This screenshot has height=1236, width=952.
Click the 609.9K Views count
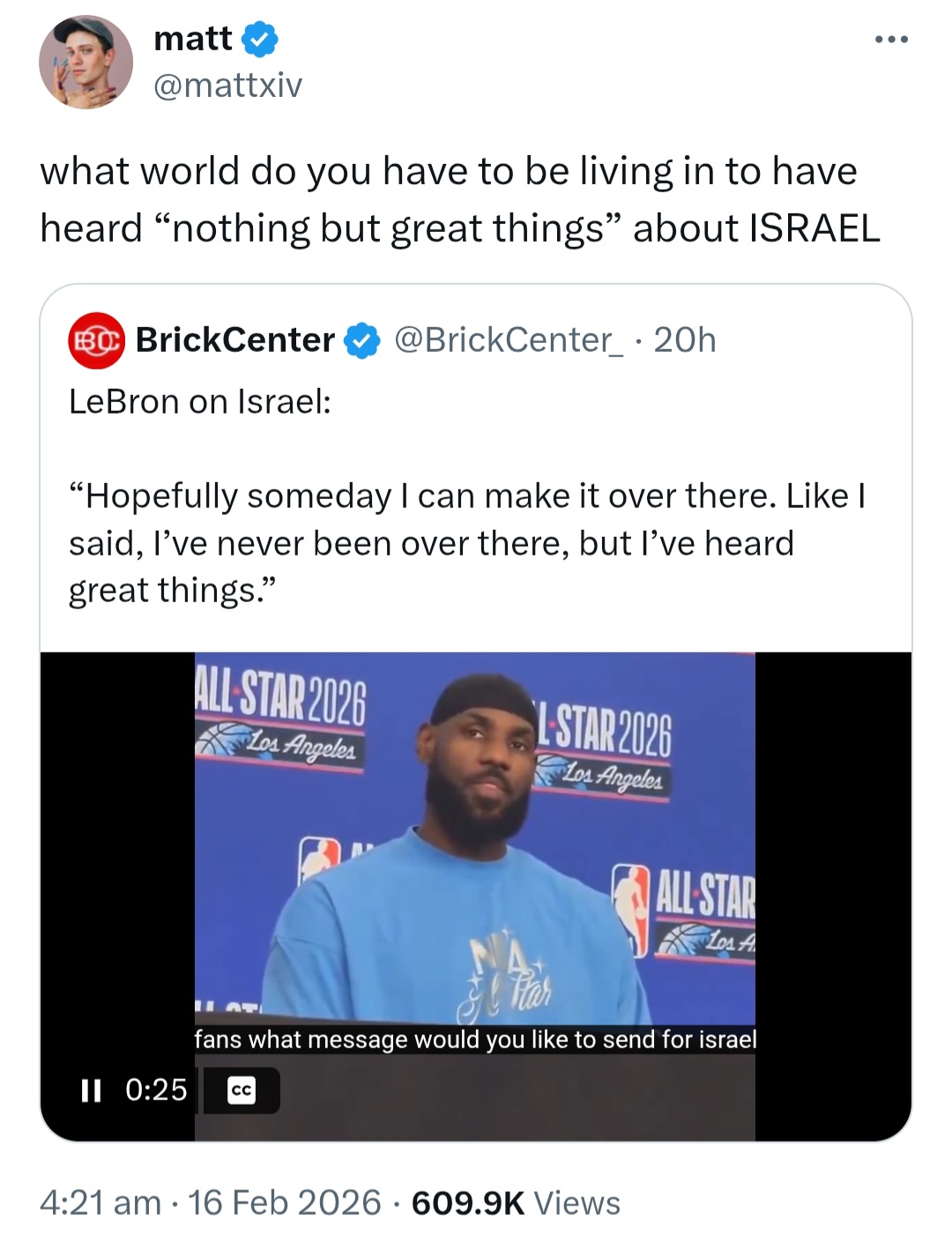516,1203
